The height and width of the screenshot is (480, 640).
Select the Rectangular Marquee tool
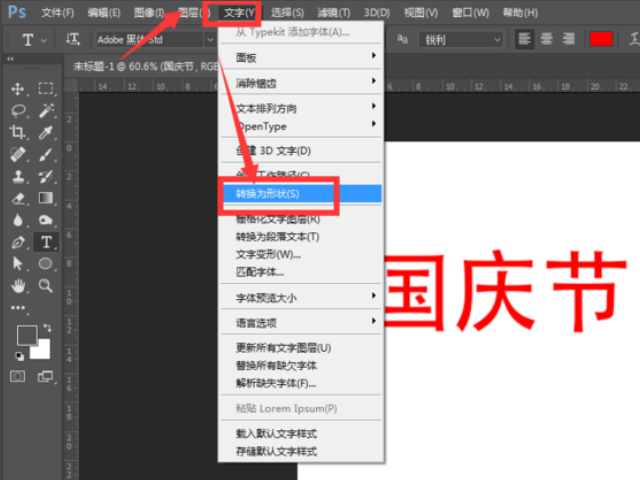[x=46, y=89]
